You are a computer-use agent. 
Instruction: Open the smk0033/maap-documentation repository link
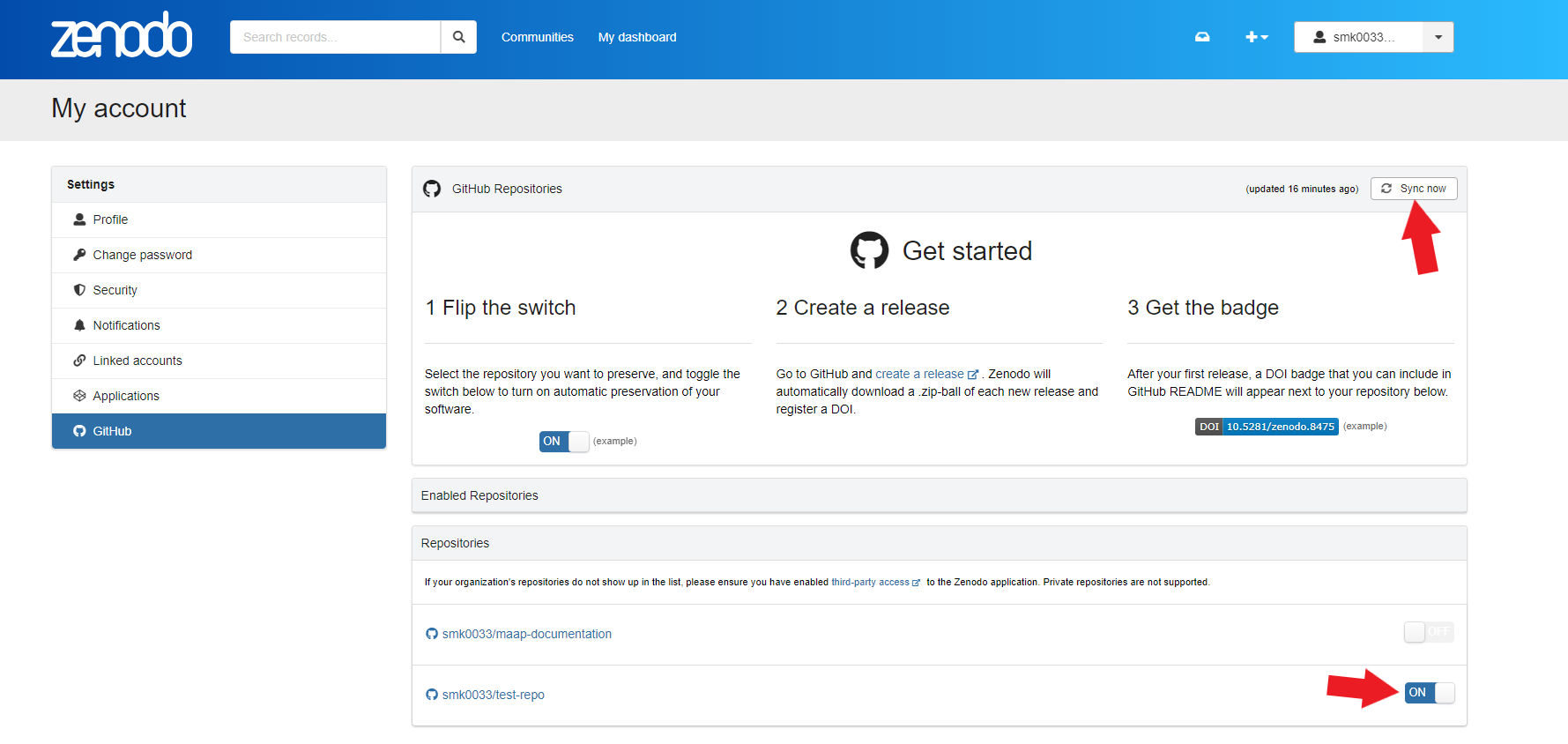[x=526, y=634]
